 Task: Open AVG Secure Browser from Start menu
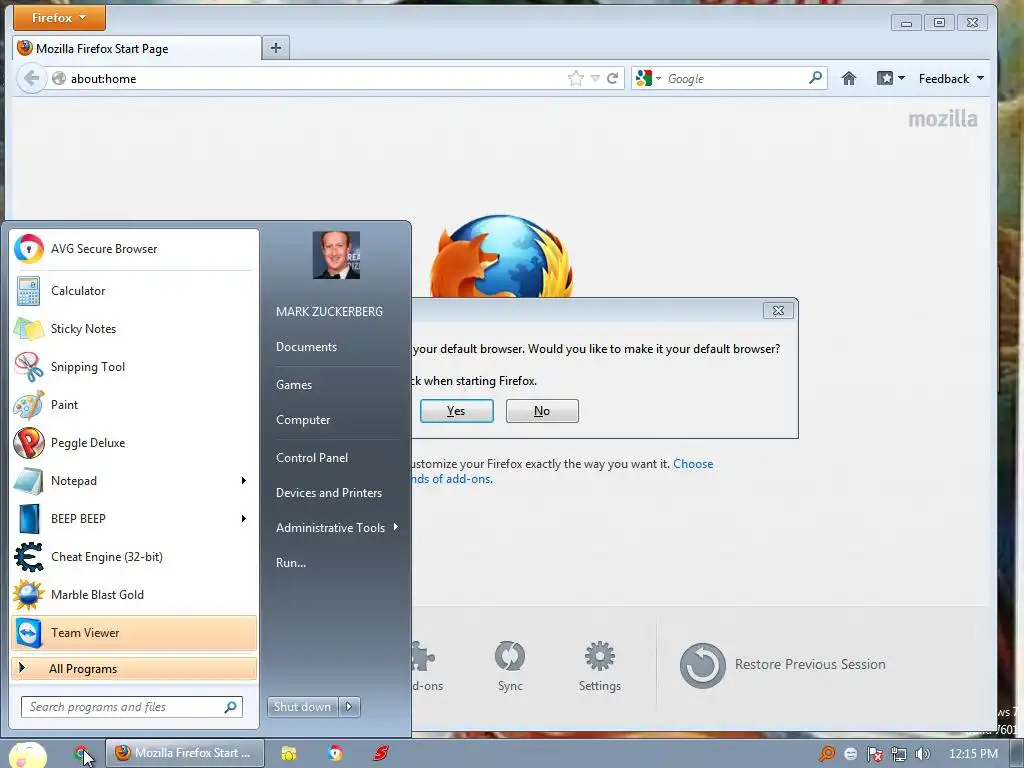pos(134,249)
